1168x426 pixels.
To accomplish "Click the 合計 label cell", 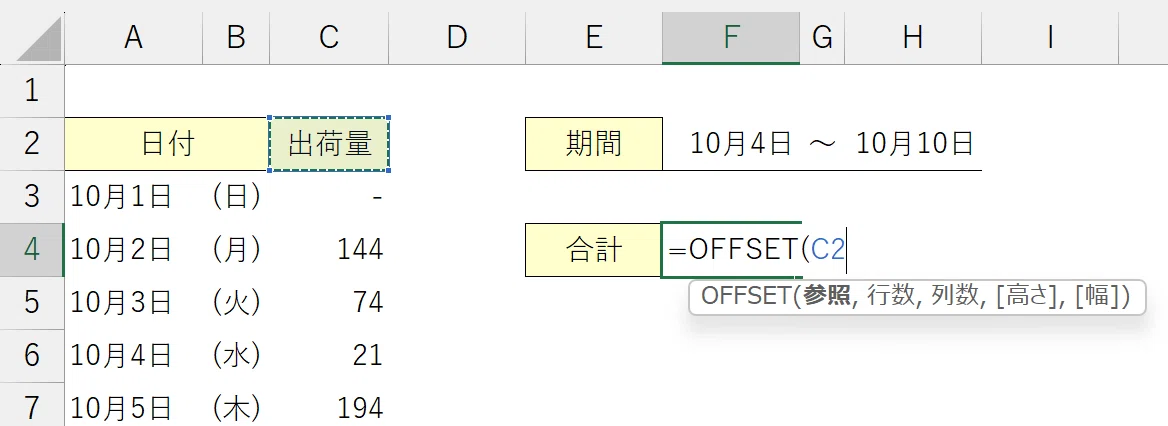I will click(x=594, y=249).
